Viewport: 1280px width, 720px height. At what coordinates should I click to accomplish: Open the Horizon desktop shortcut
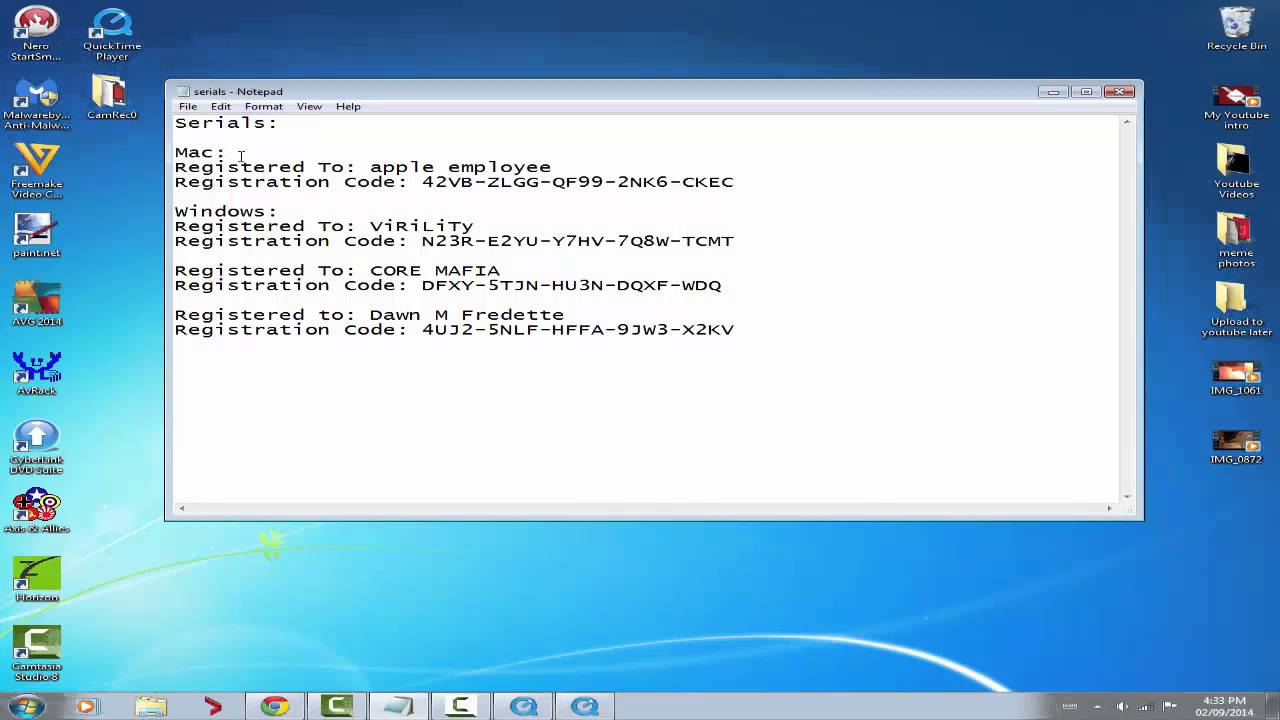36,580
